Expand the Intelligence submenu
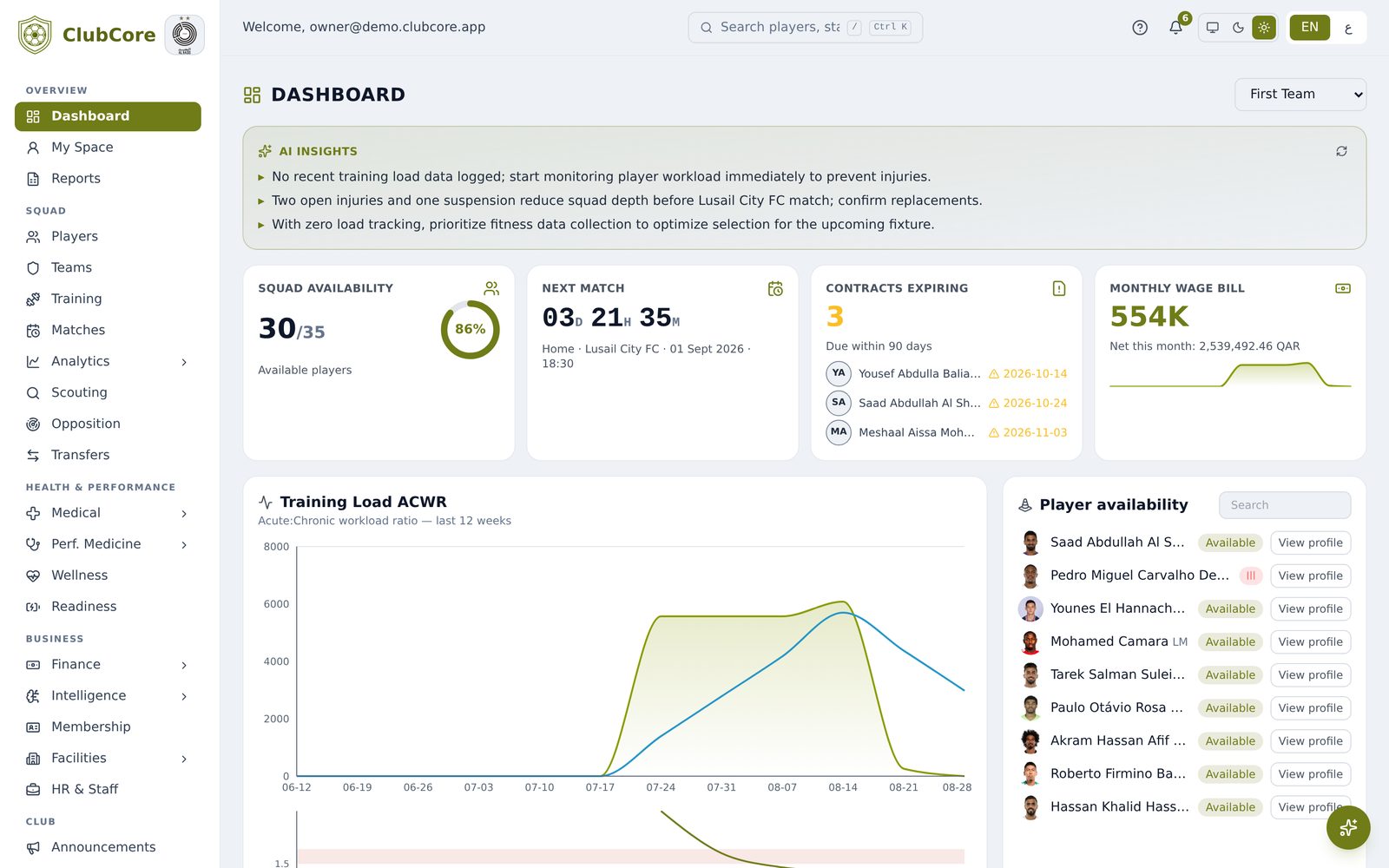The height and width of the screenshot is (868, 1389). [184, 696]
